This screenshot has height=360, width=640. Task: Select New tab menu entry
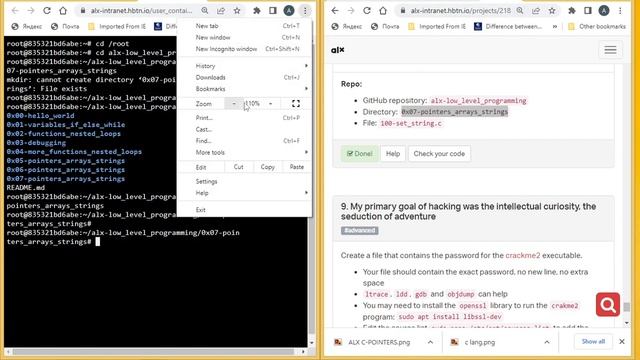(x=245, y=26)
